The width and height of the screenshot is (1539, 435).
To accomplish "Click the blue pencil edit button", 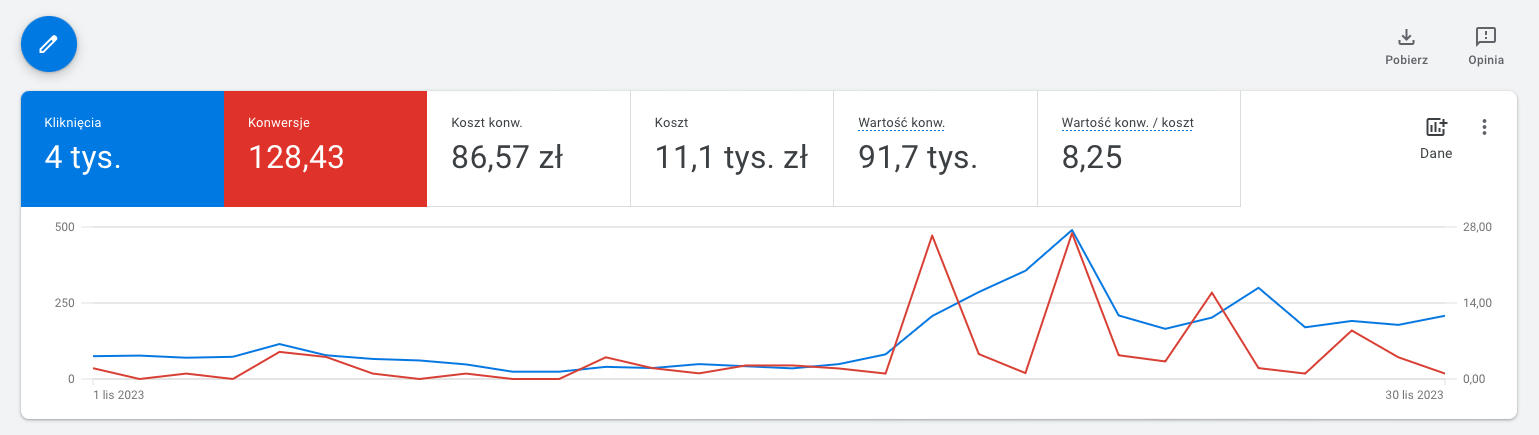I will tap(49, 44).
